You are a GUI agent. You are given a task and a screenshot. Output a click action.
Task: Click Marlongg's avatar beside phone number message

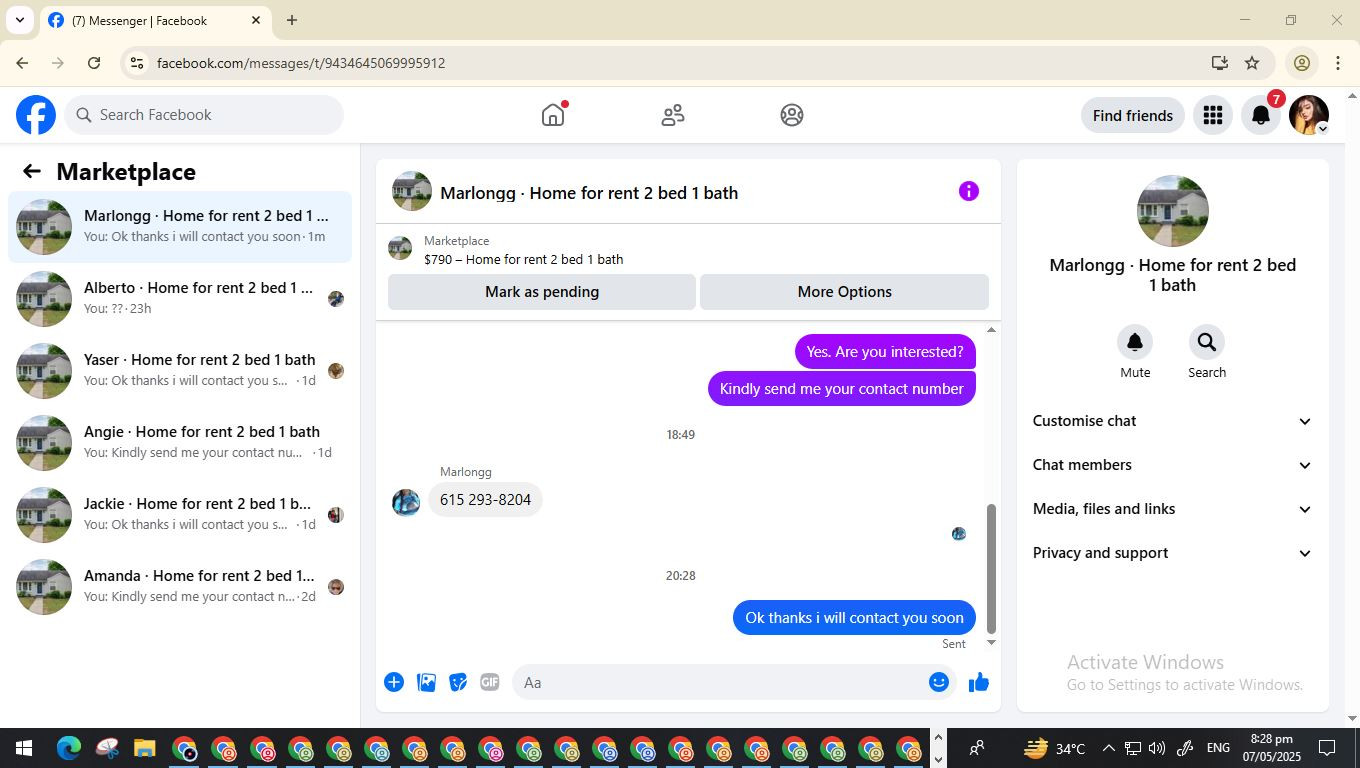pyautogui.click(x=406, y=502)
